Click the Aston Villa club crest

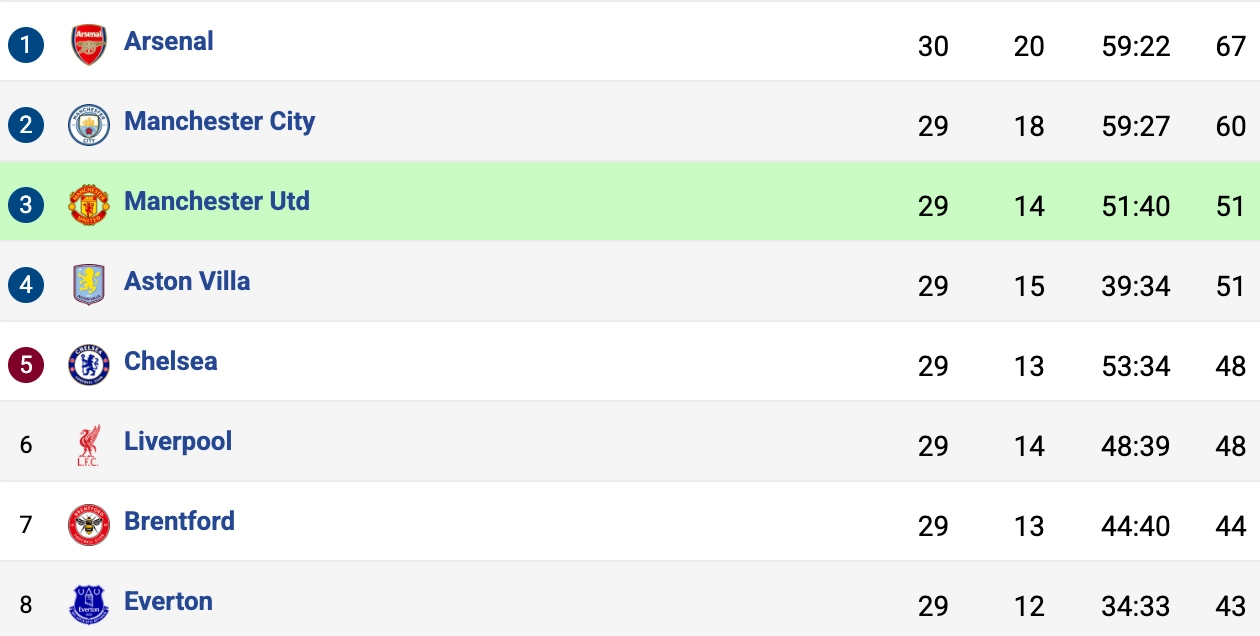coord(89,285)
